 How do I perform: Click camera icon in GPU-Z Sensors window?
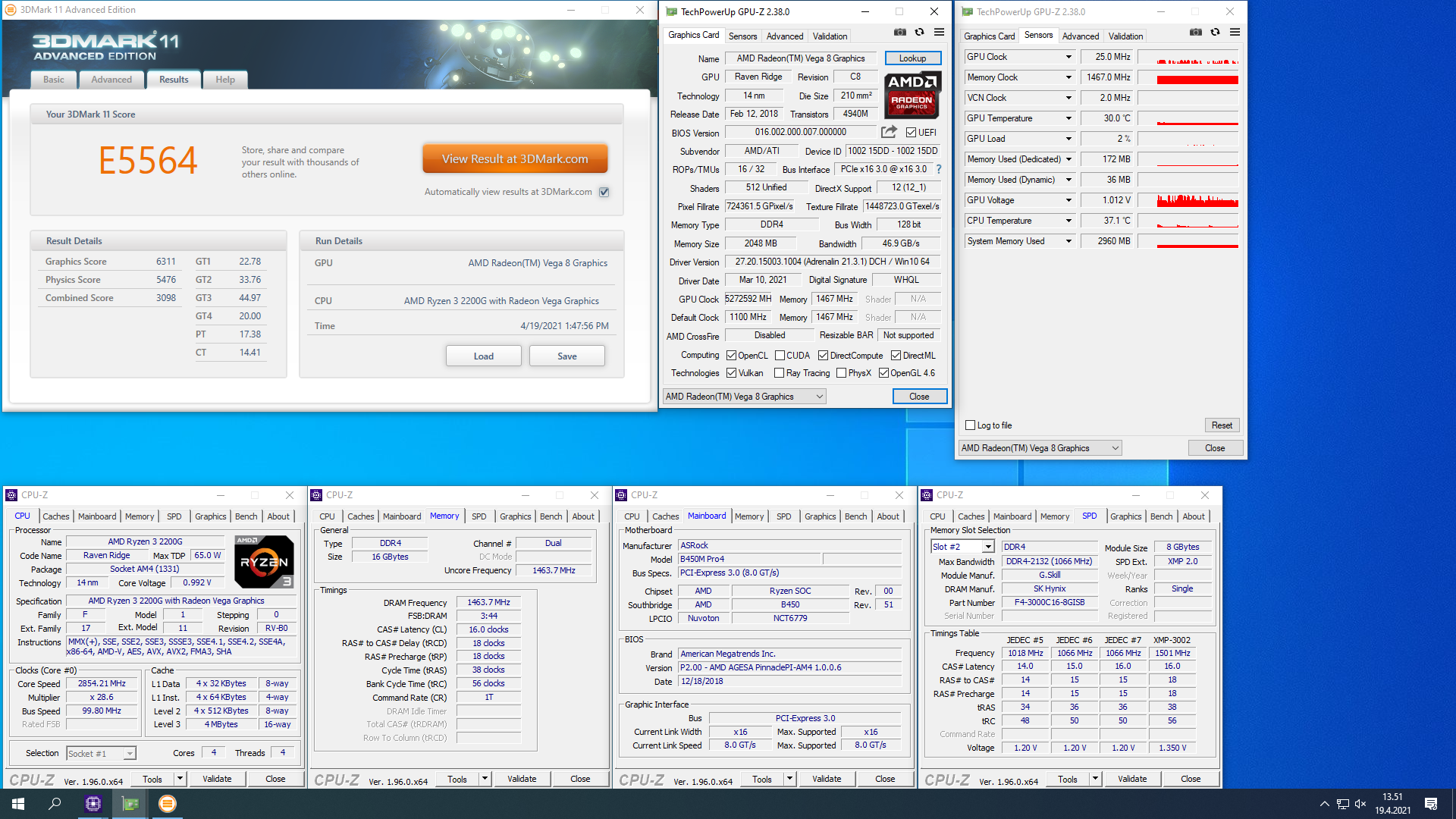tap(1195, 33)
